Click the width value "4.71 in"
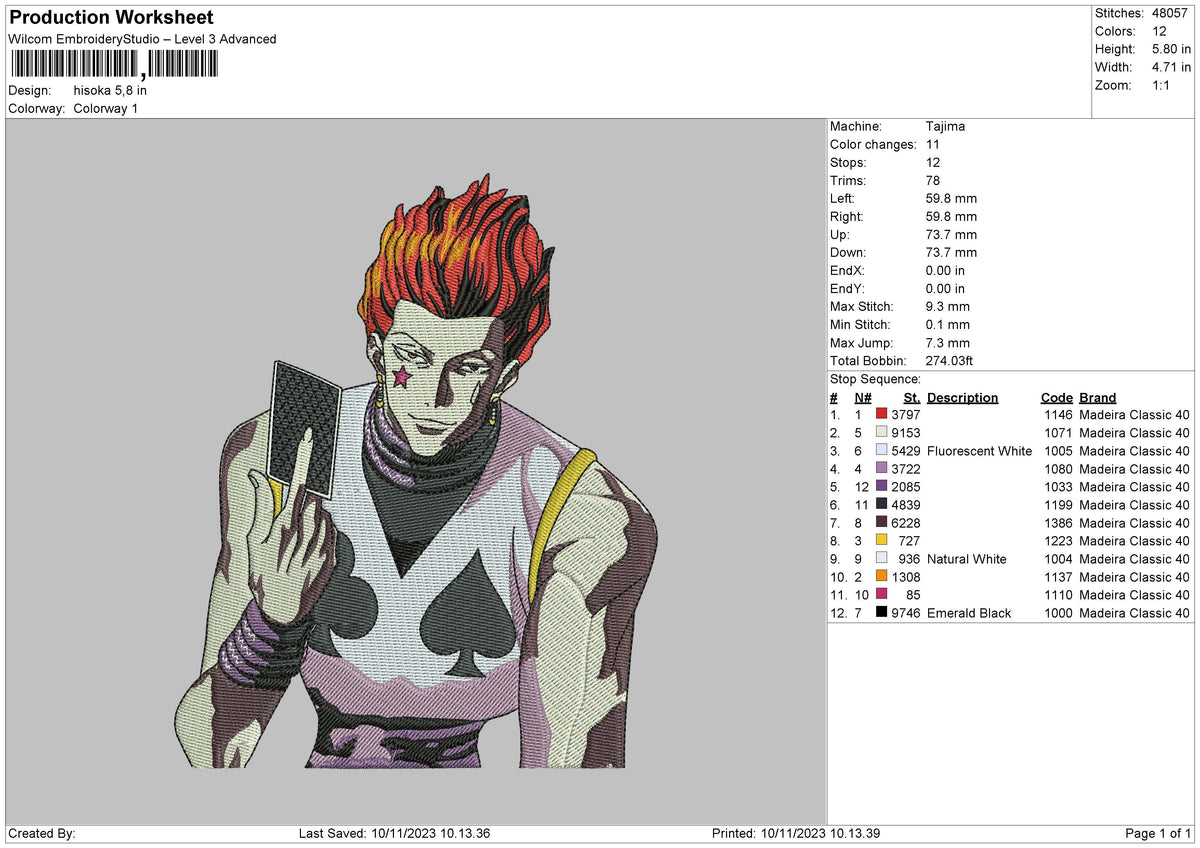The width and height of the screenshot is (1200, 848). (1172, 67)
